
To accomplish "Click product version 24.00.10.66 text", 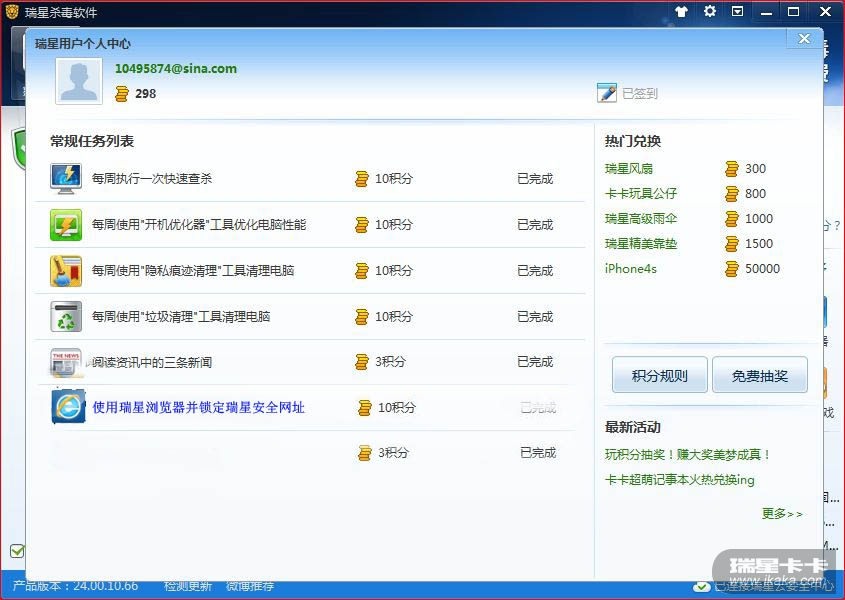I will [x=75, y=586].
